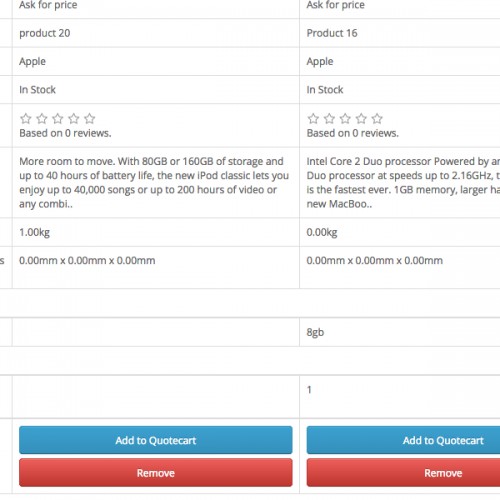
Task: Click first rating star of product 20
Action: 26,119
